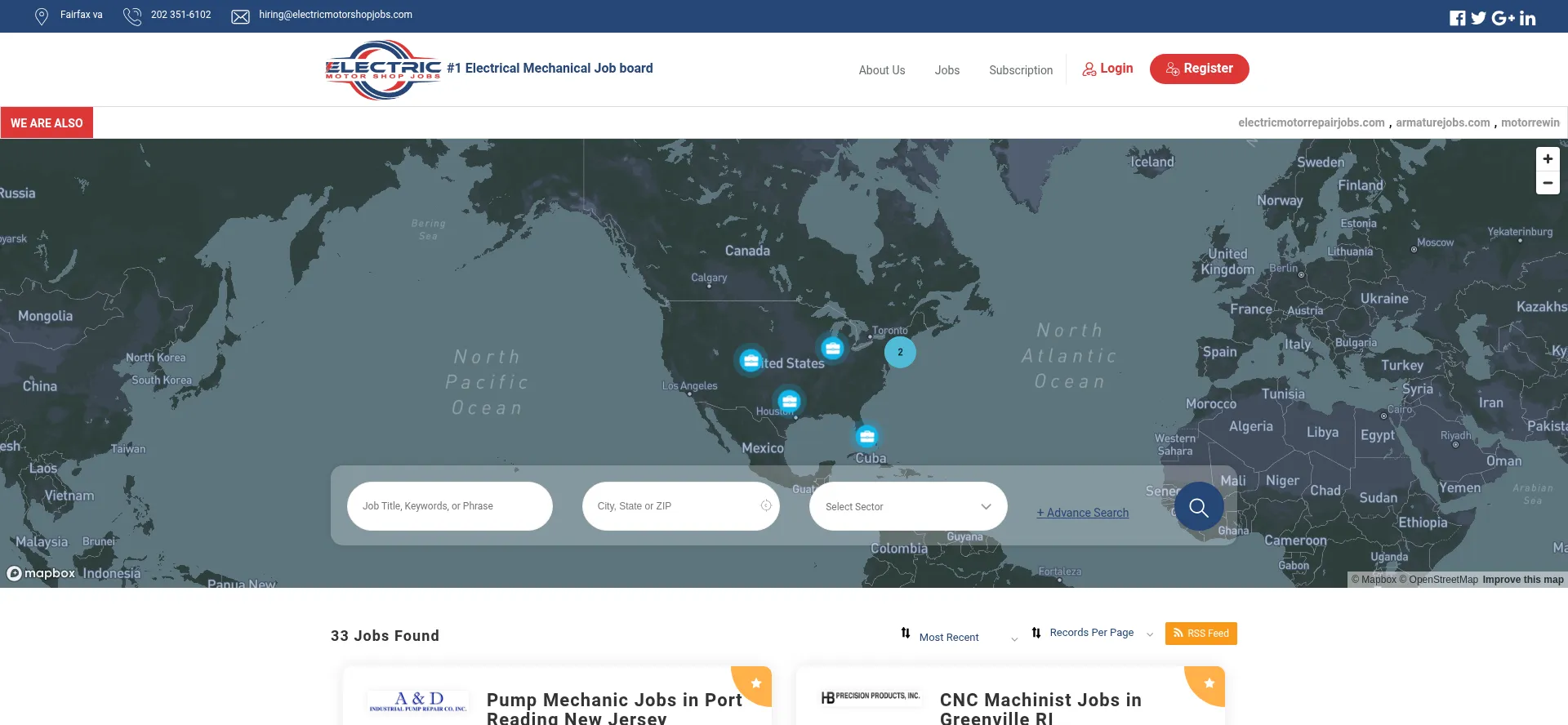Click the Electric Motor Shop Jobs logo

coord(383,69)
